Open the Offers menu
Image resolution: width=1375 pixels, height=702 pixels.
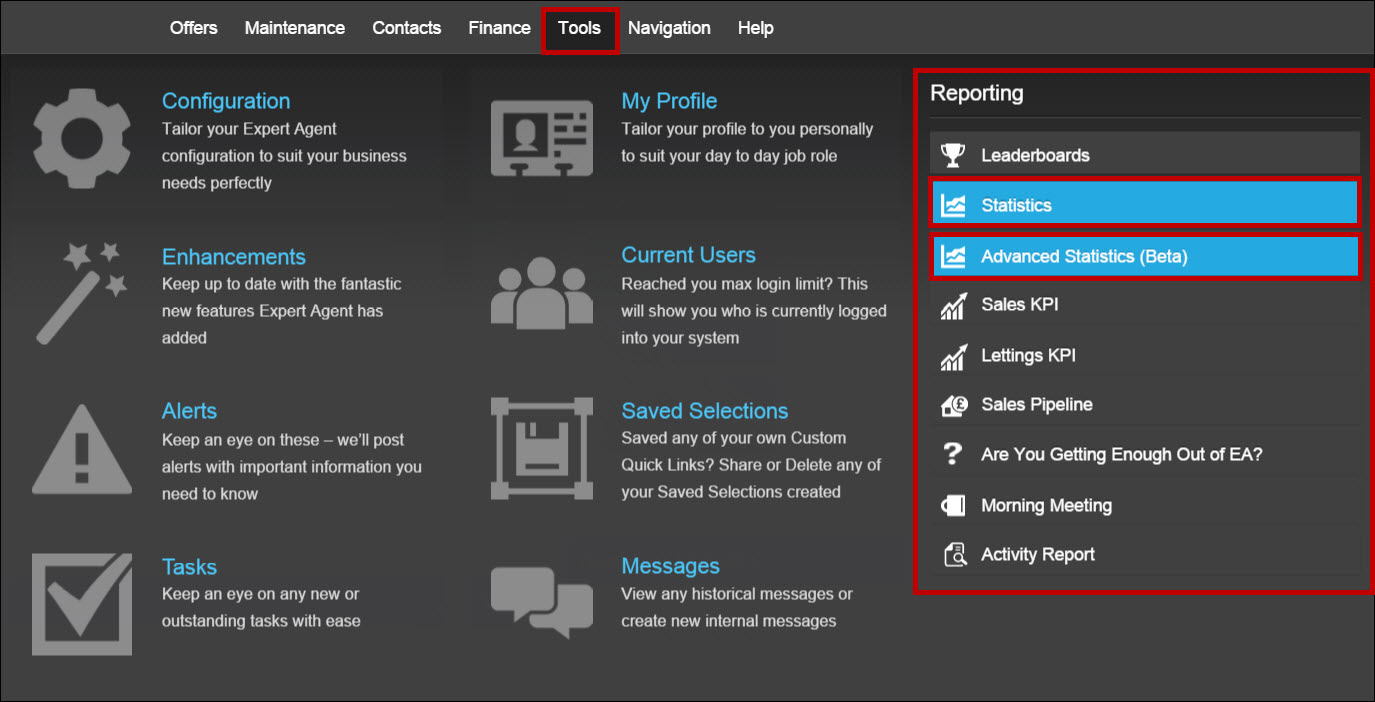tap(194, 28)
